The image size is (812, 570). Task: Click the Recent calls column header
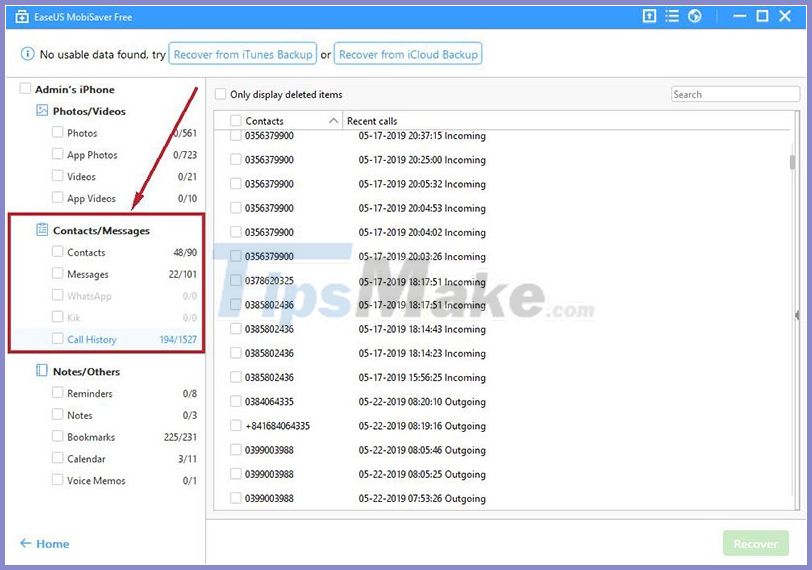pyautogui.click(x=372, y=121)
